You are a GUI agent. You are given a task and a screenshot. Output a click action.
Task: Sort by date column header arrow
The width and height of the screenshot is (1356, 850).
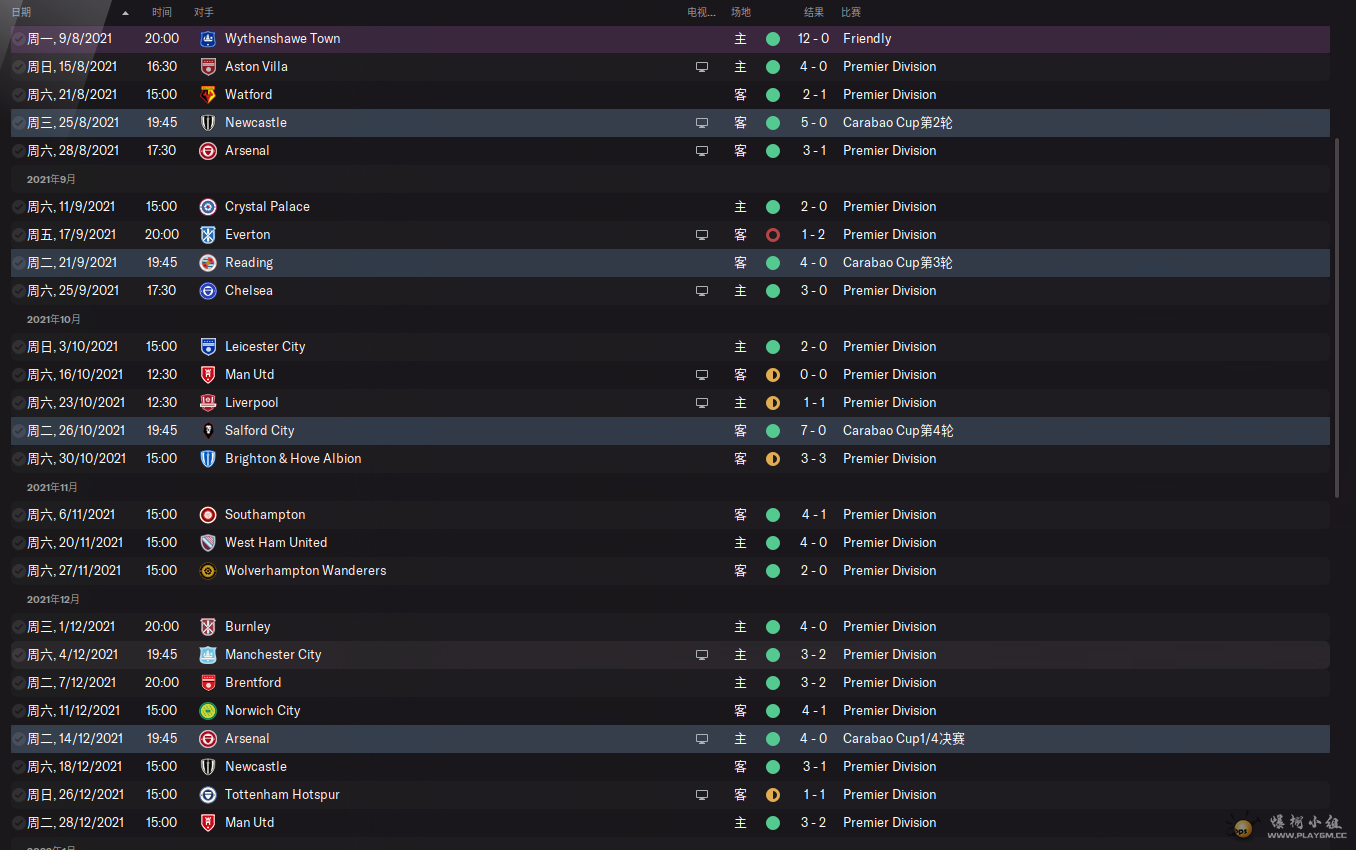[125, 13]
